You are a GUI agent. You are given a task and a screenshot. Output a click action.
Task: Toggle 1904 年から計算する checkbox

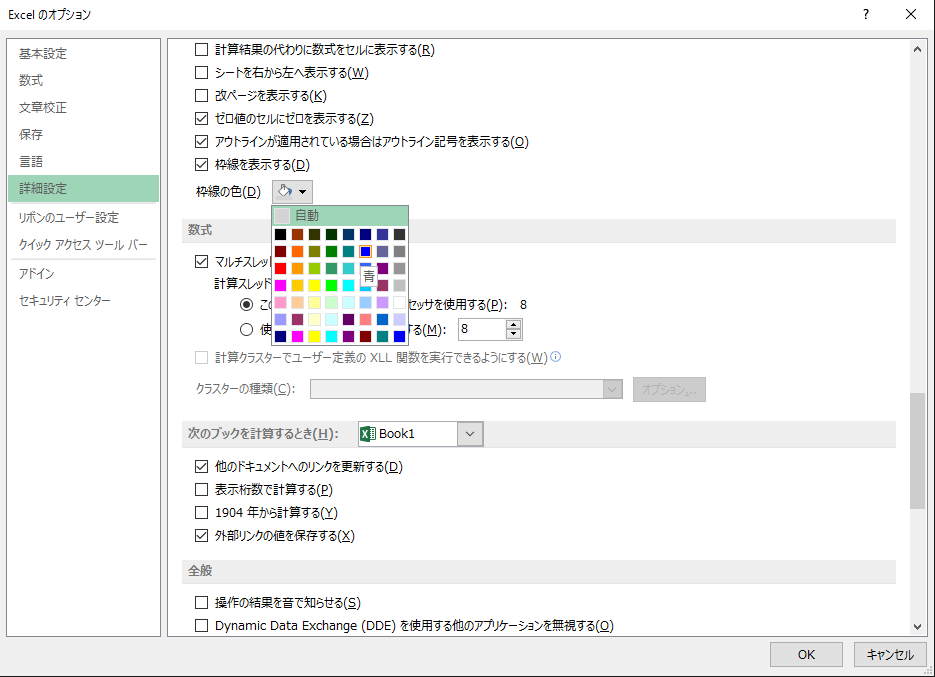(x=201, y=513)
